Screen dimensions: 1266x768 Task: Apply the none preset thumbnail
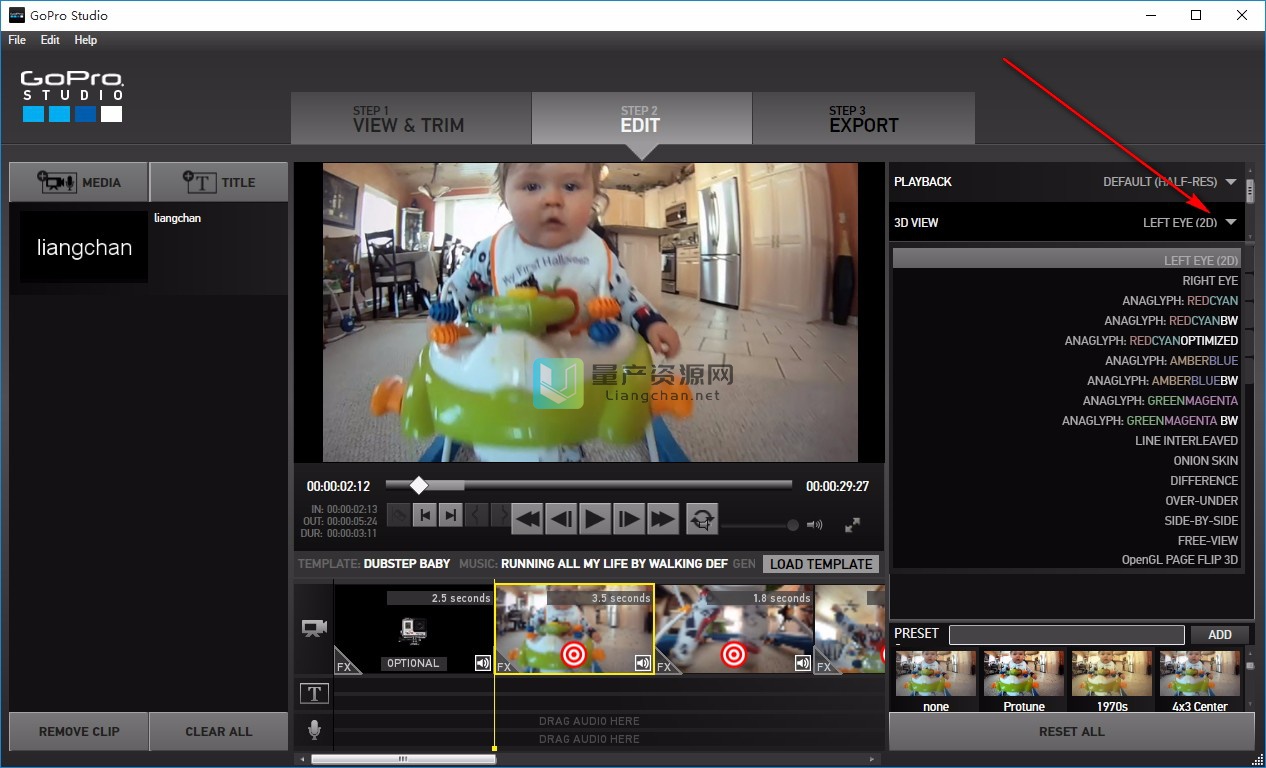(936, 674)
